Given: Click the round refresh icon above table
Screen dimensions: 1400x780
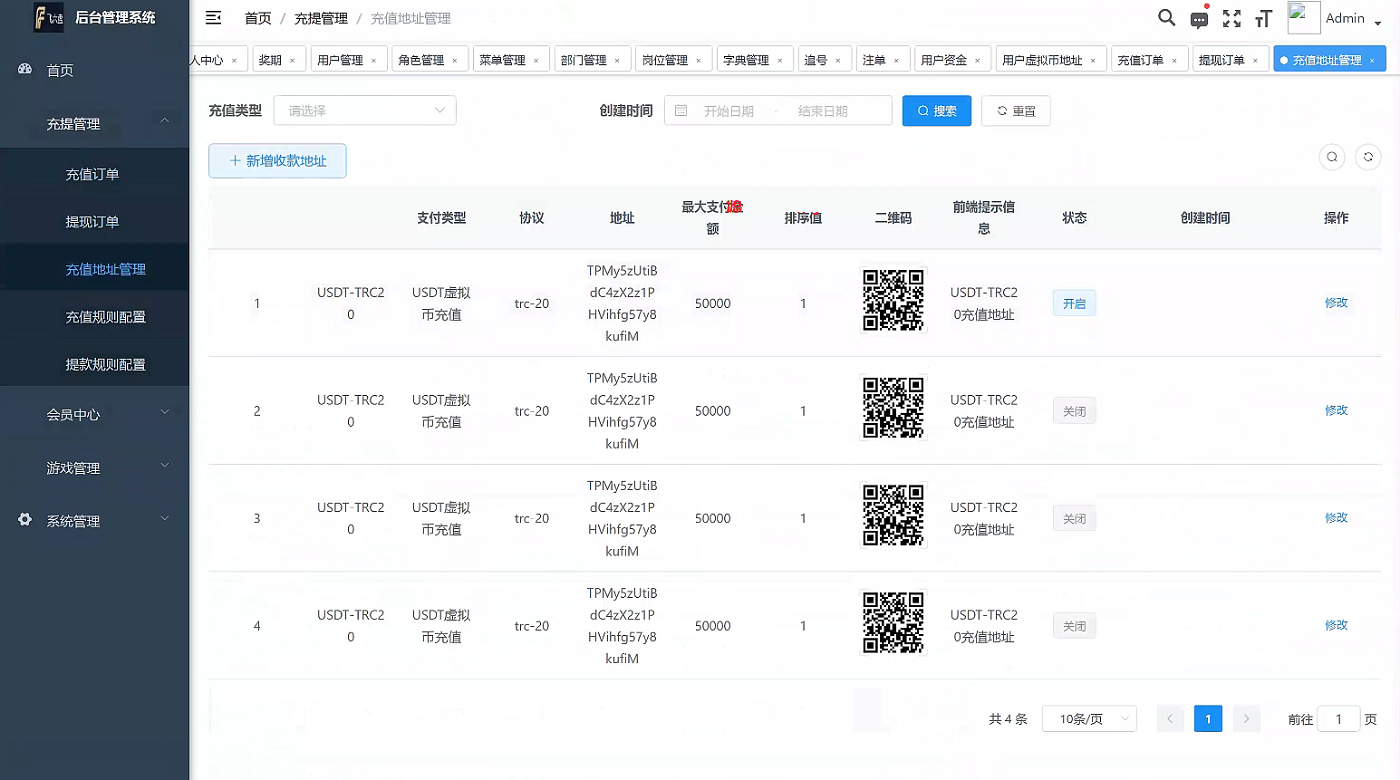Looking at the screenshot, I should coord(1368,157).
